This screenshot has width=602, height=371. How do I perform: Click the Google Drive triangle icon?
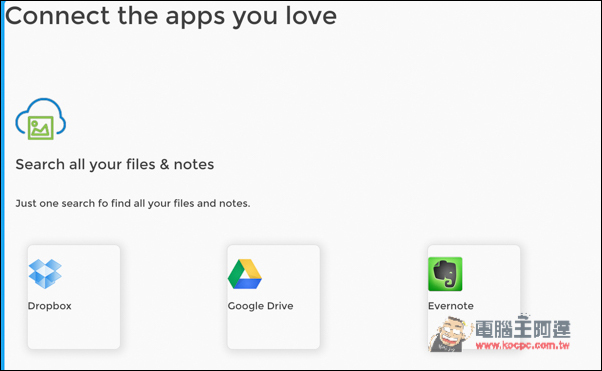coord(245,274)
